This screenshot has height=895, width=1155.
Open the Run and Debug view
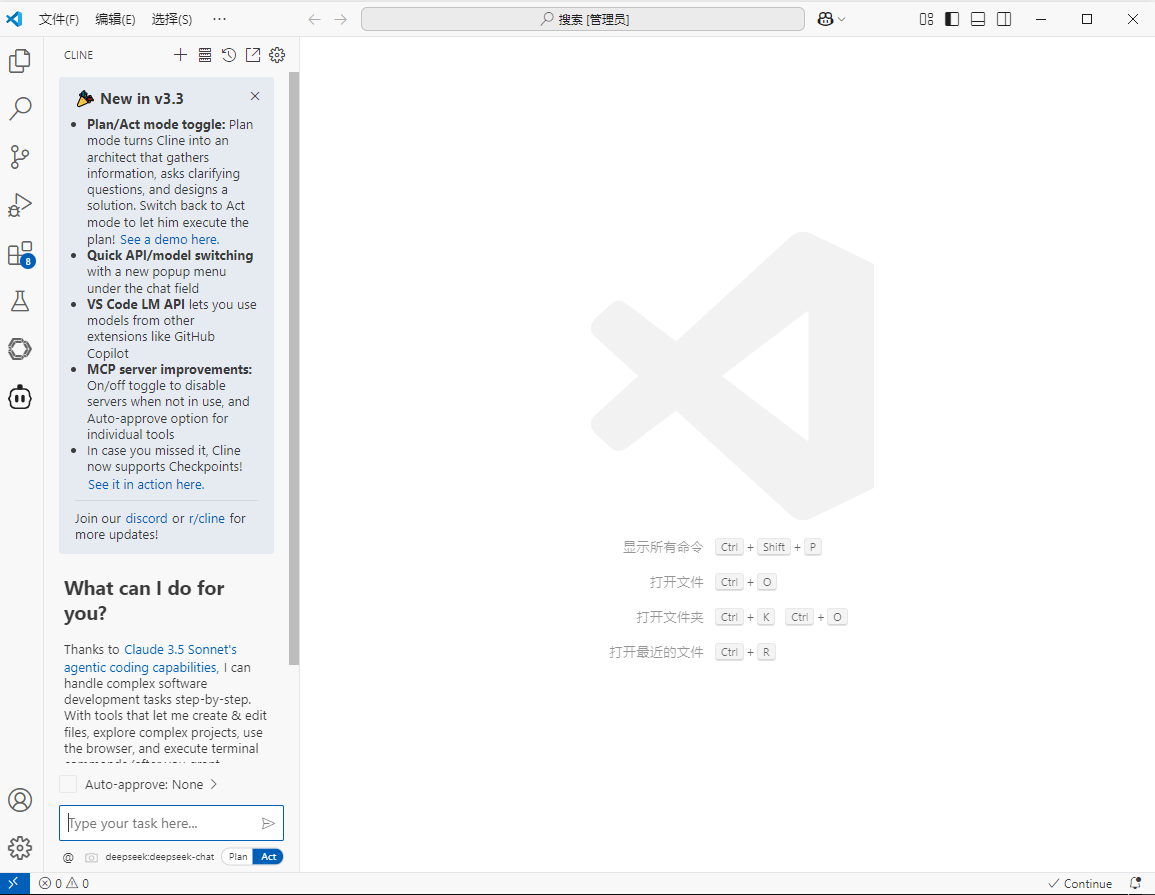(x=20, y=205)
